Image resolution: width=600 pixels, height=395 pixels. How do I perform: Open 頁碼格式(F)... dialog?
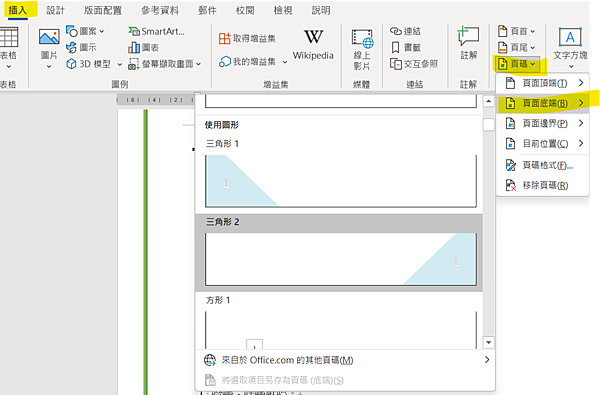542,165
